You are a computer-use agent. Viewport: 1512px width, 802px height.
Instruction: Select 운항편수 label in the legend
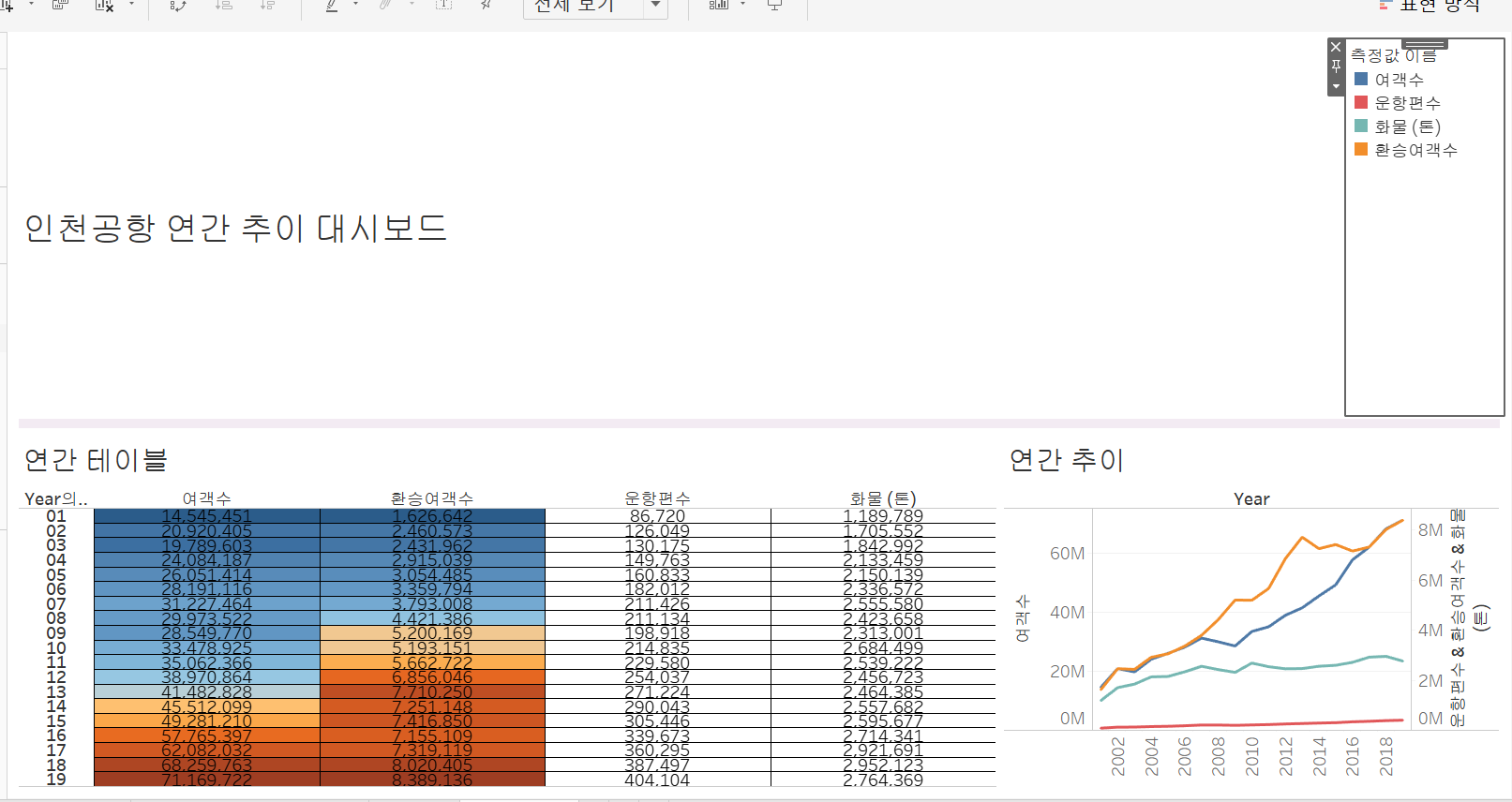[x=1407, y=103]
